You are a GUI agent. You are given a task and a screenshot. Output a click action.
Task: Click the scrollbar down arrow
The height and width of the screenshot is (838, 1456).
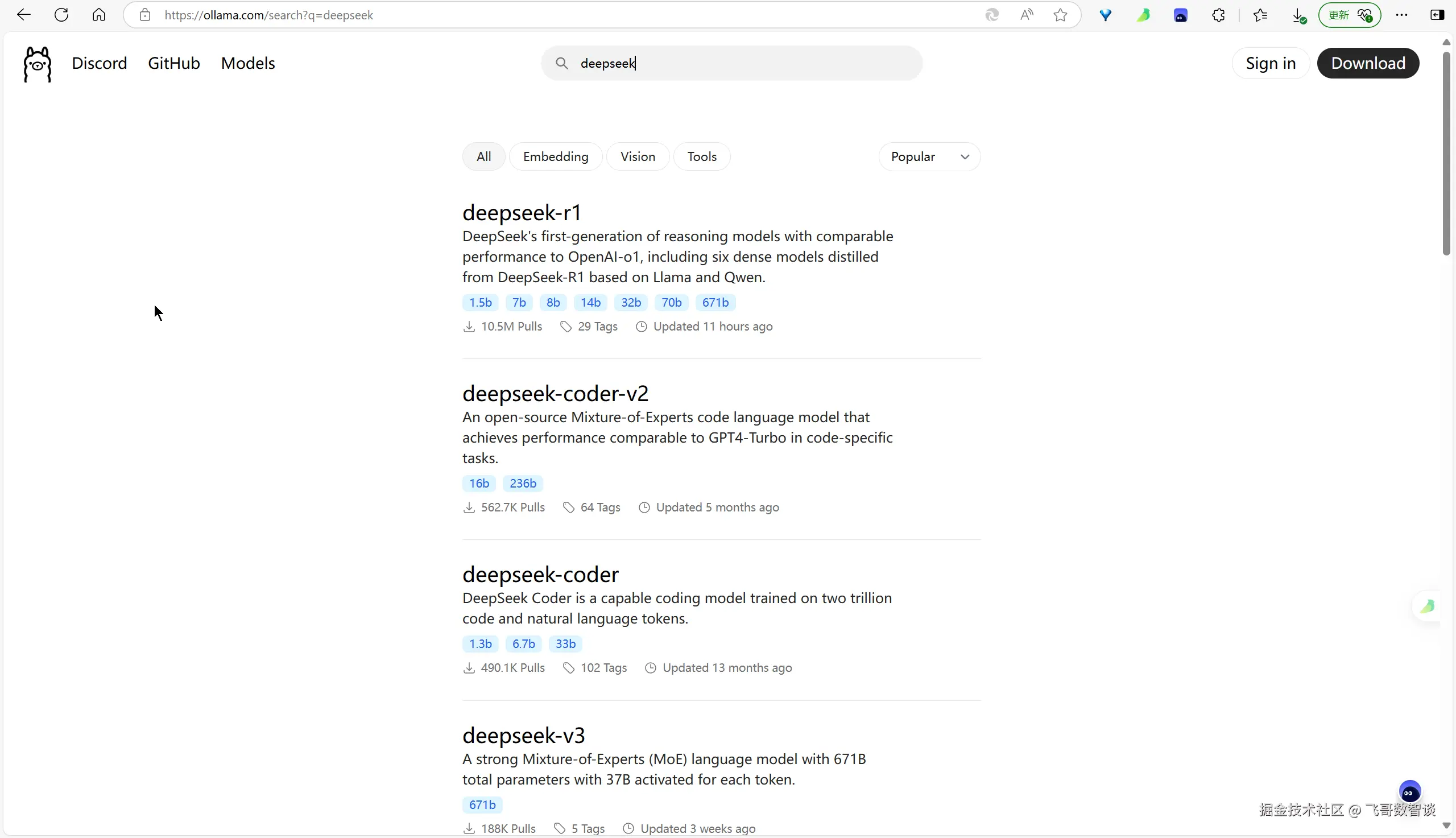click(x=1446, y=825)
